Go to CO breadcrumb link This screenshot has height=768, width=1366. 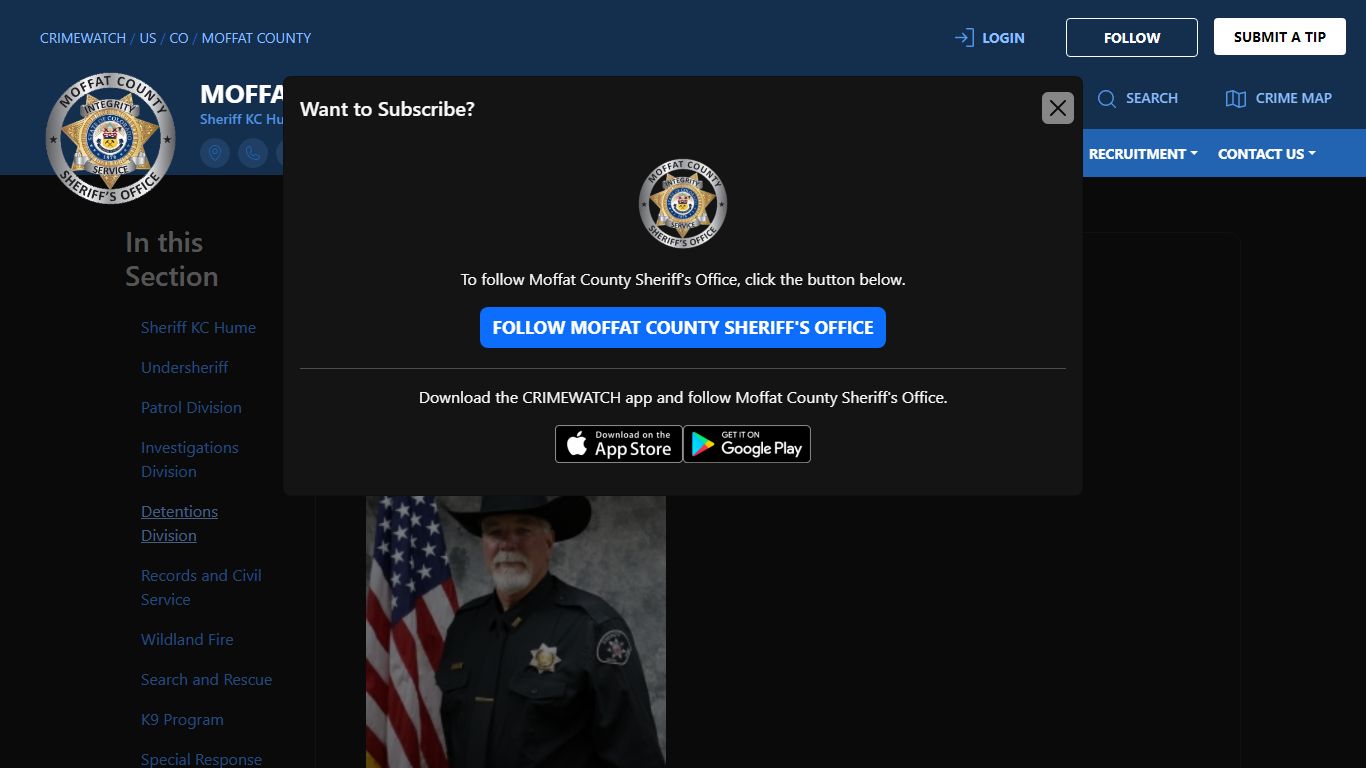179,38
